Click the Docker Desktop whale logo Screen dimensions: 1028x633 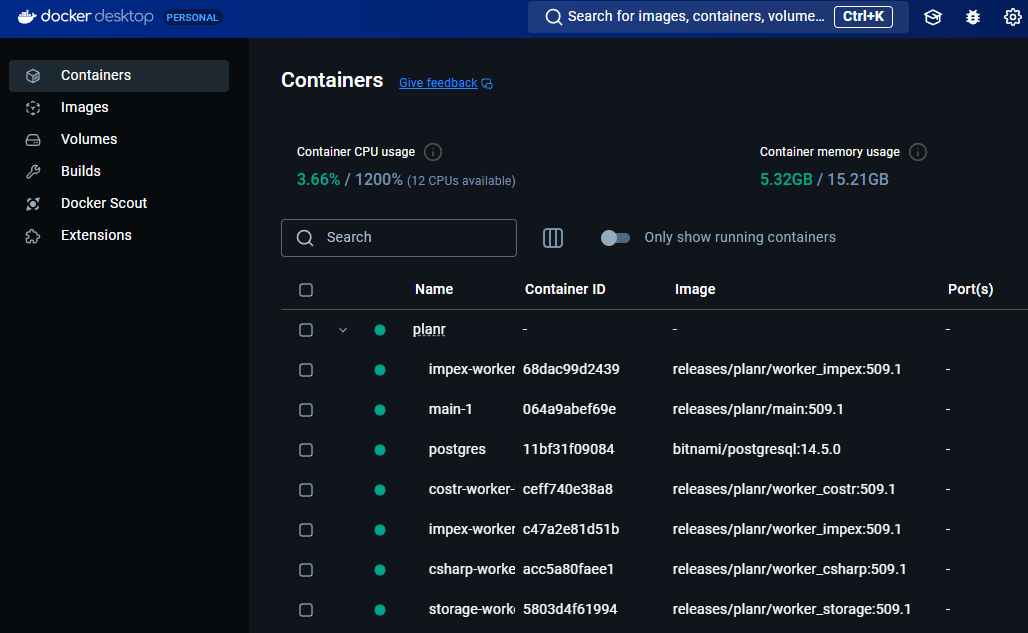click(26, 17)
